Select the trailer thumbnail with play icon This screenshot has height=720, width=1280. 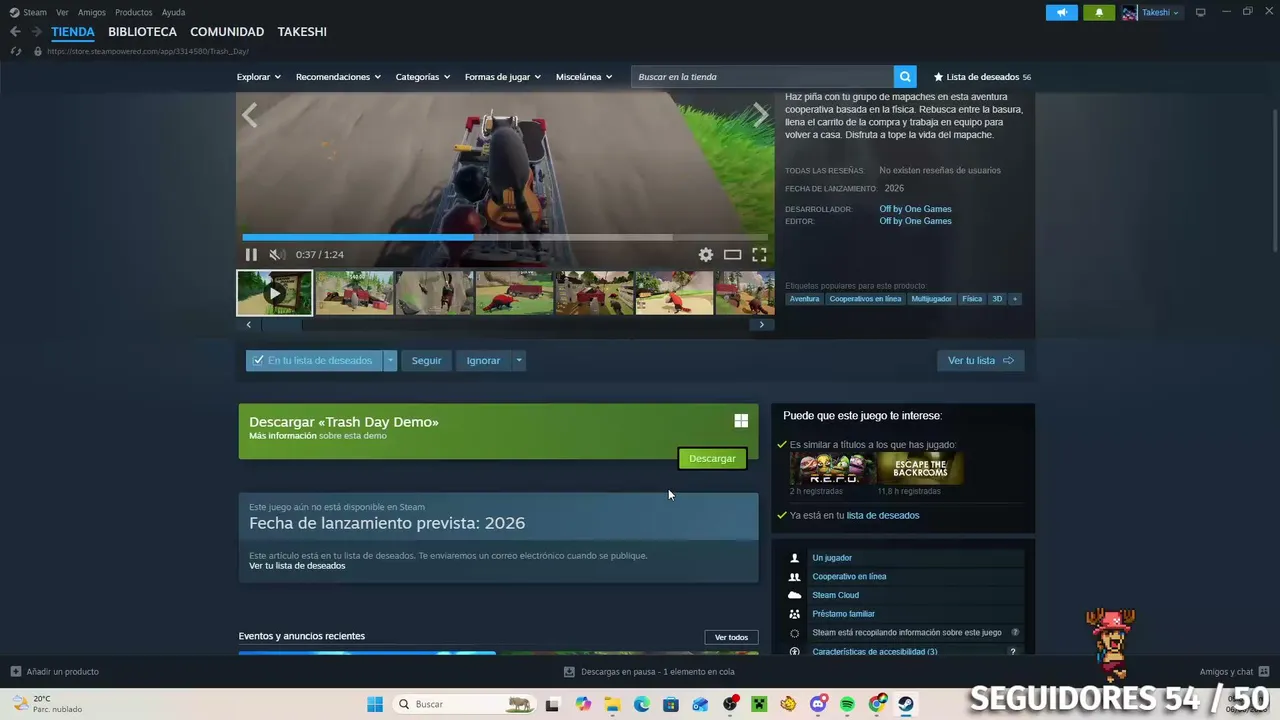(x=275, y=293)
